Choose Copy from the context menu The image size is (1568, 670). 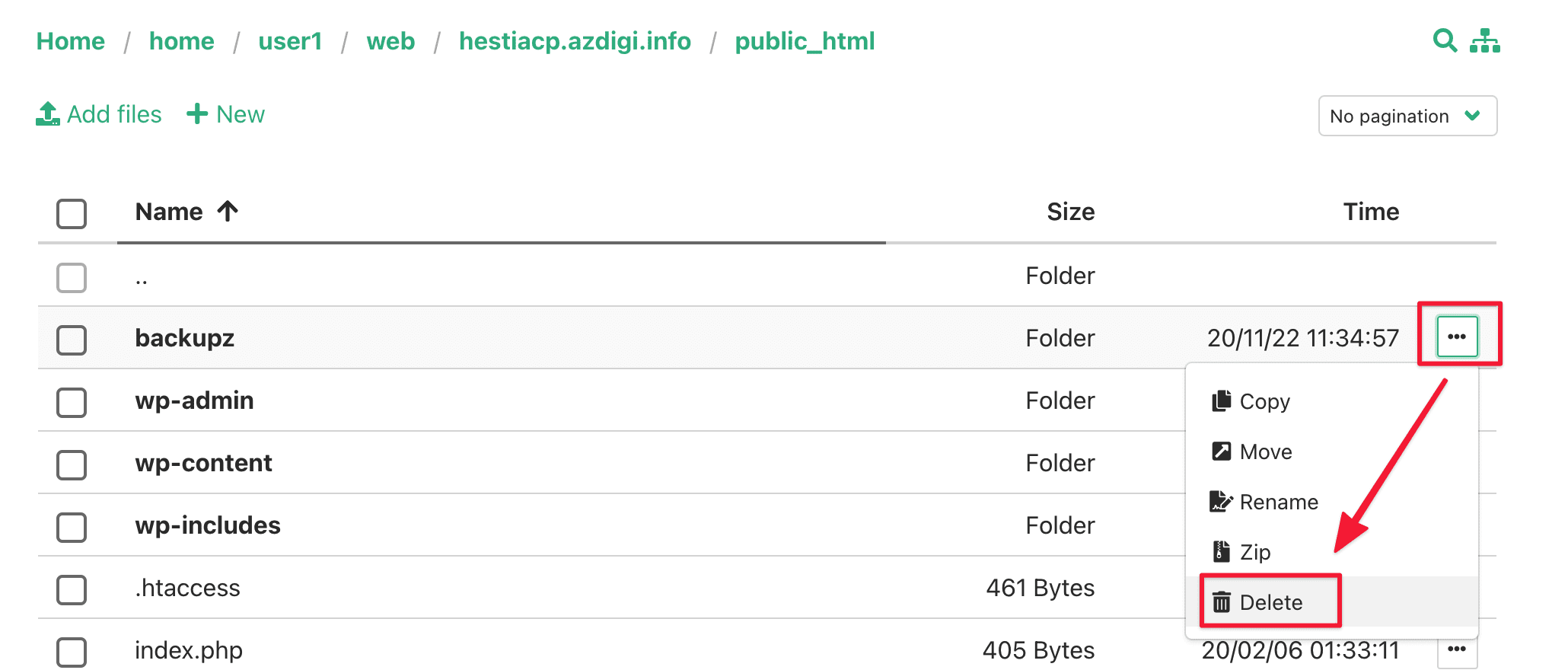click(1264, 401)
